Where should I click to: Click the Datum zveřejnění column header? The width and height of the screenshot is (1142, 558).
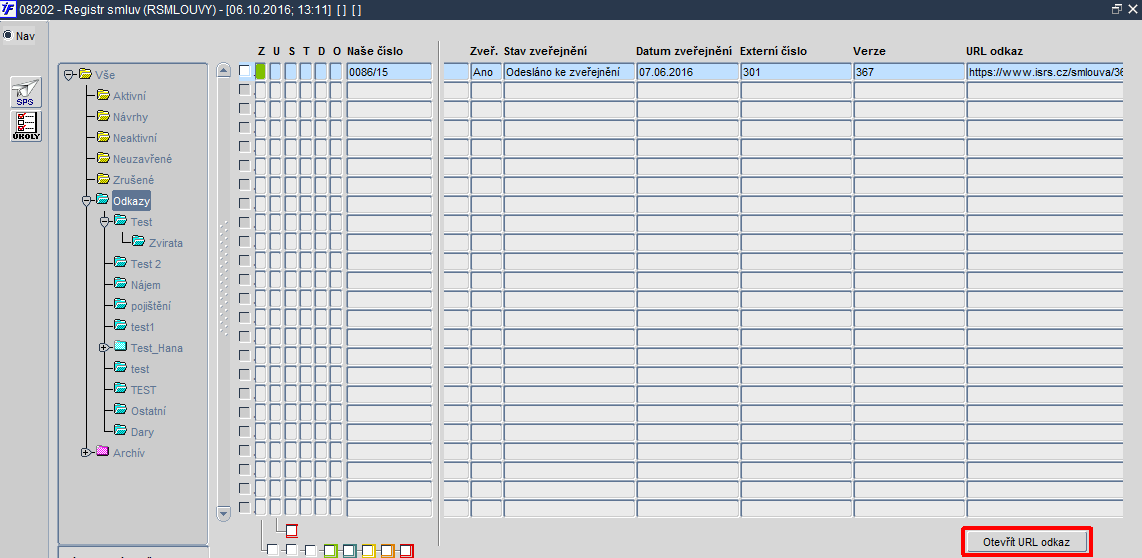(684, 51)
